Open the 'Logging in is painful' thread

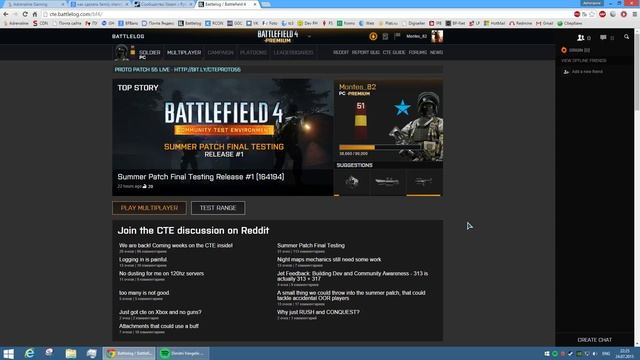(143, 260)
